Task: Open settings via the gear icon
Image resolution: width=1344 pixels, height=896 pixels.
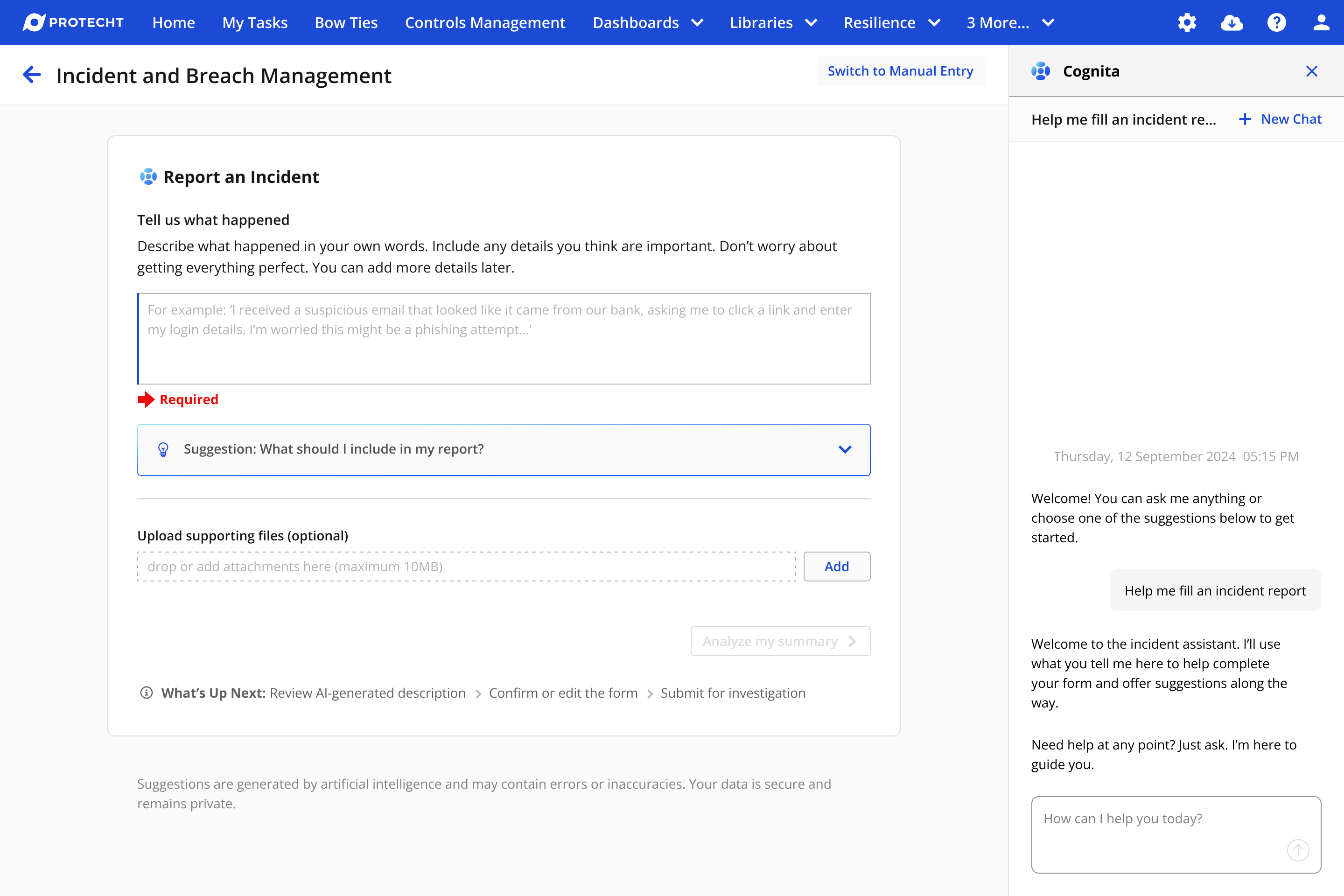Action: pos(1187,22)
